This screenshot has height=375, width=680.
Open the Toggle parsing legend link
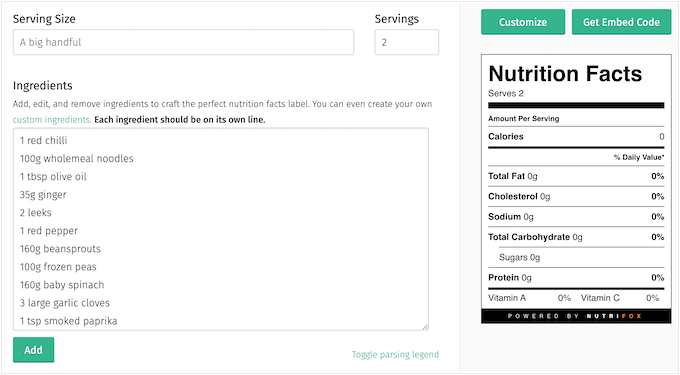point(395,355)
